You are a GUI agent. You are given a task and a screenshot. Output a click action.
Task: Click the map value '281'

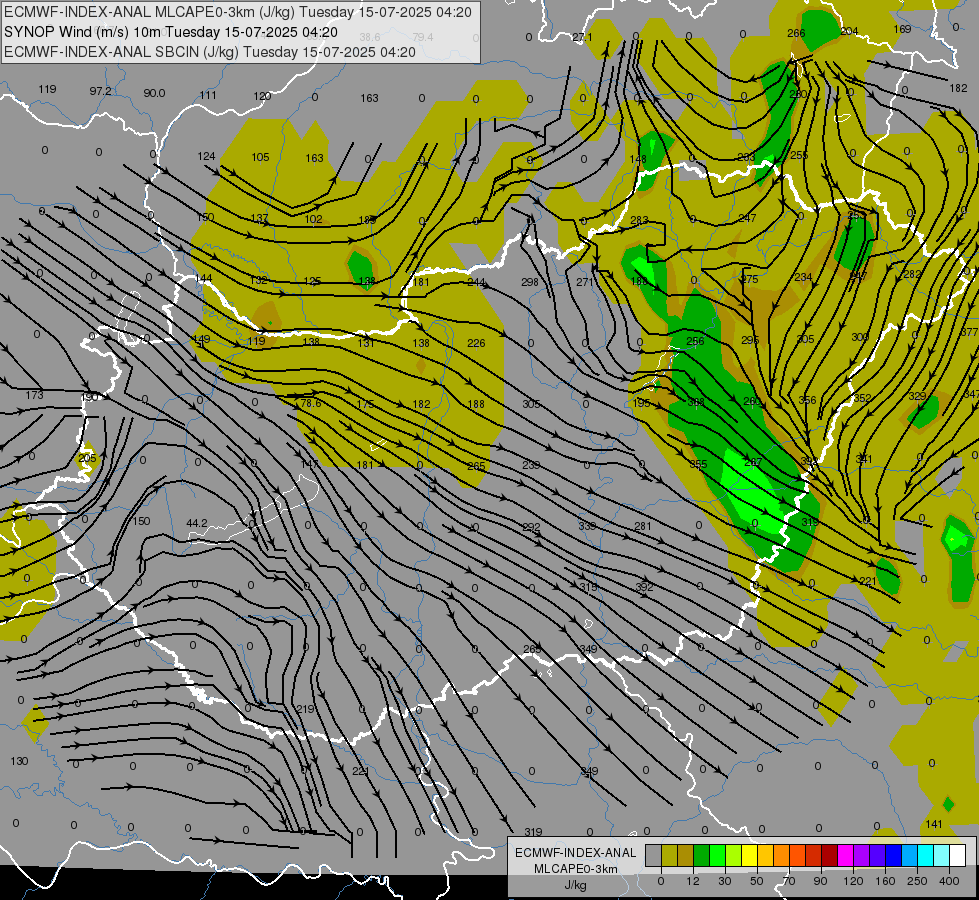tap(643, 526)
